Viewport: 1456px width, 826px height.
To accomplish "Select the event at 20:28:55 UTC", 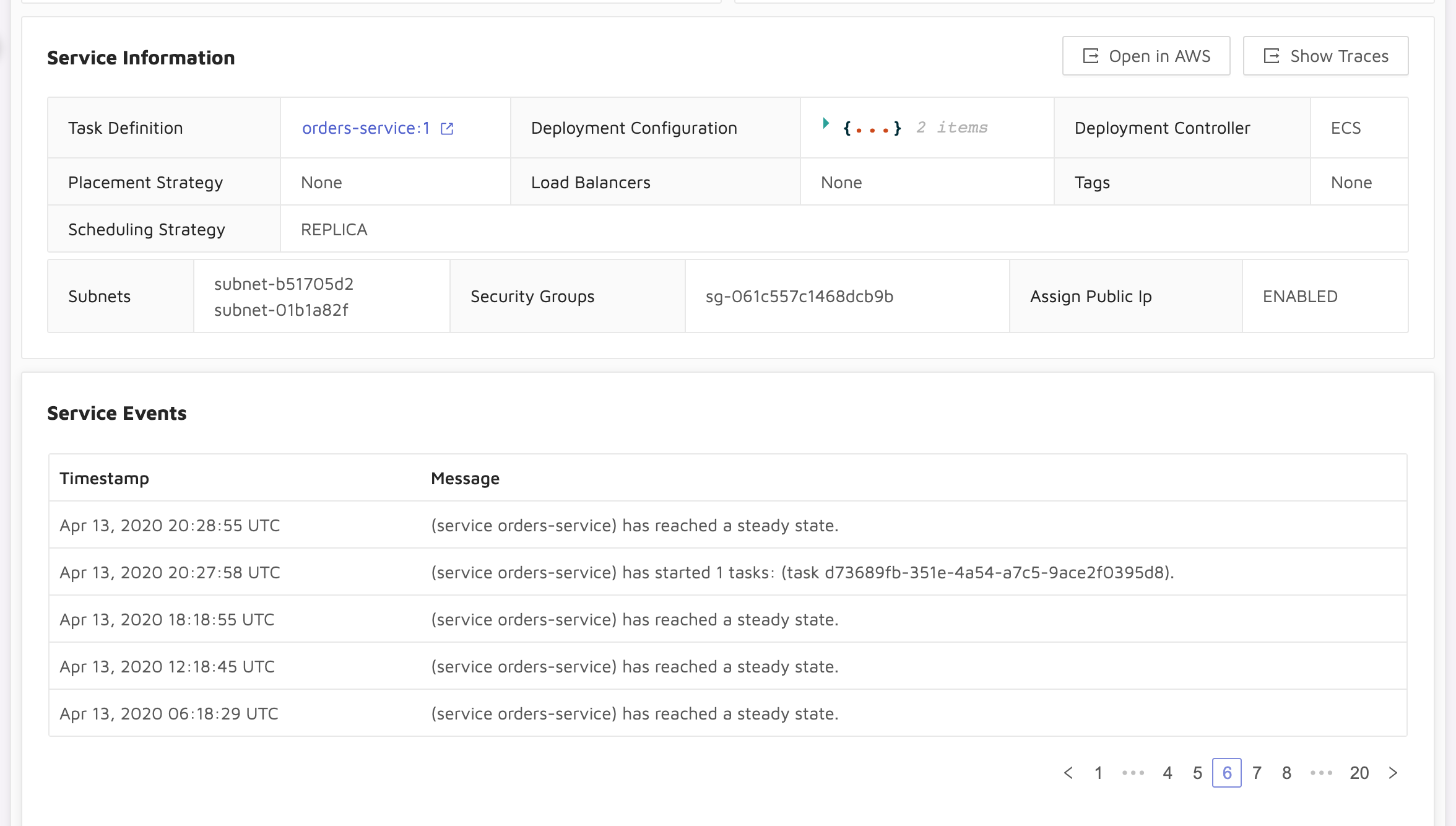I will pos(728,525).
